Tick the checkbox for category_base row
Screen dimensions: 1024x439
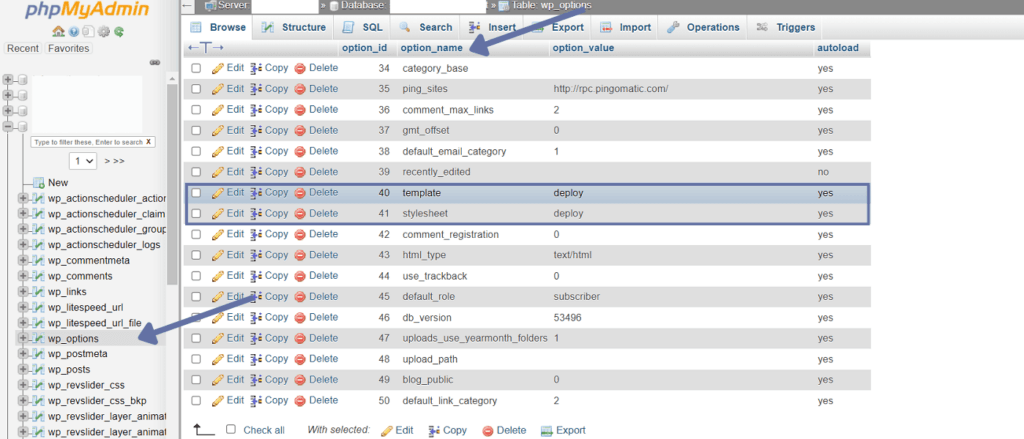[197, 68]
